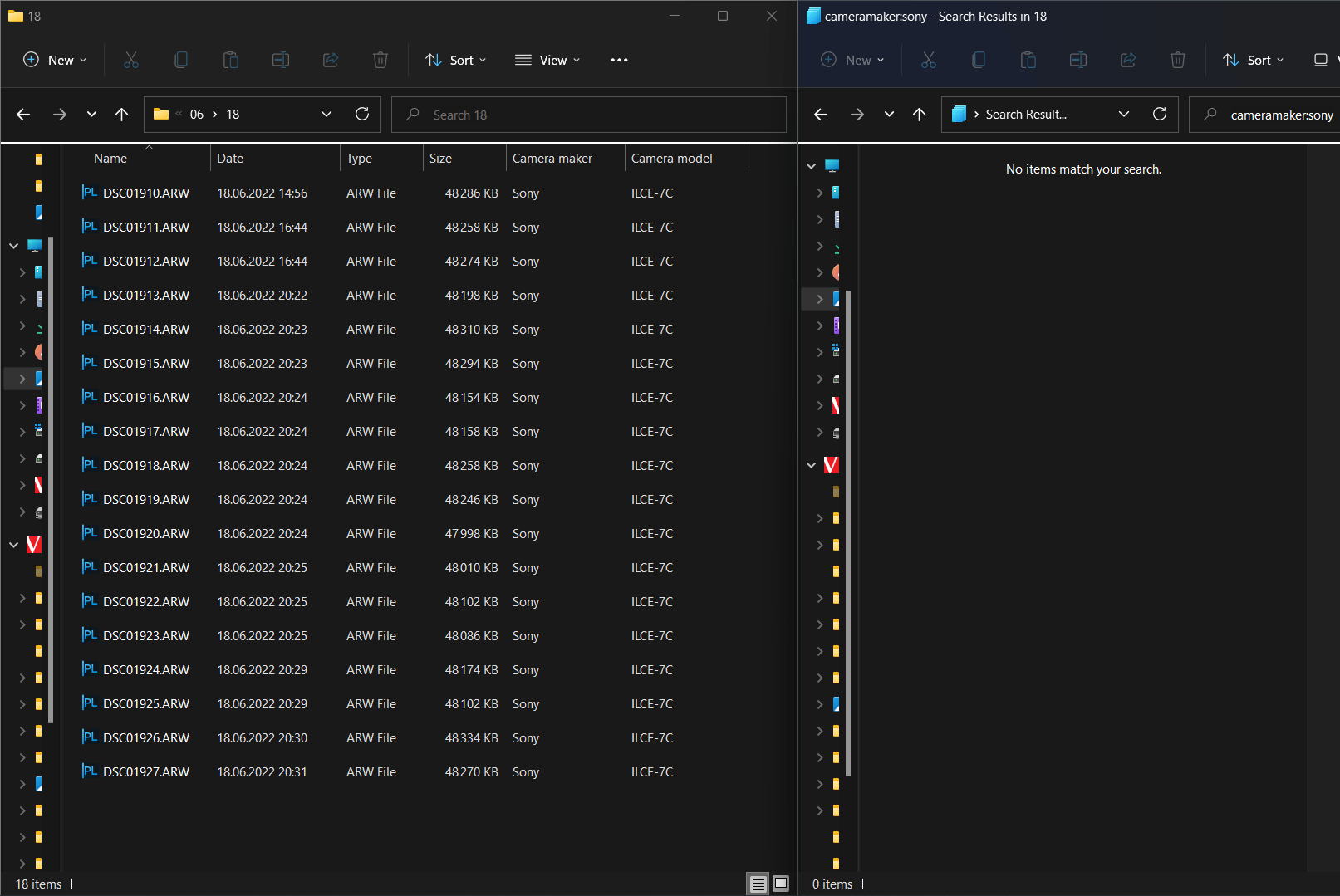Screen dimensions: 1340x896
Task: Open the New menu in right pane
Action: (x=852, y=59)
